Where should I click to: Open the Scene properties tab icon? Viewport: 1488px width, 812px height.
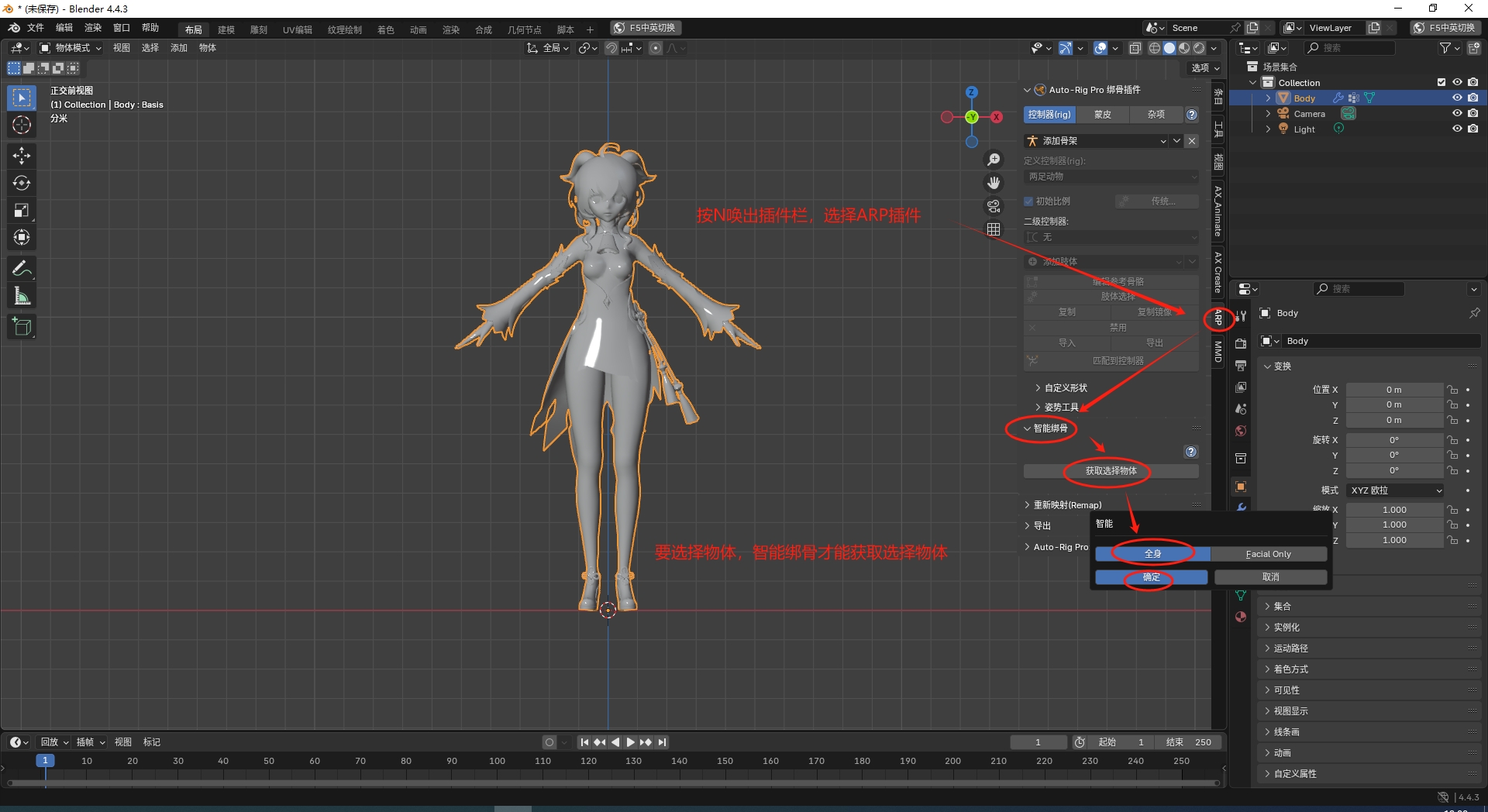tap(1241, 408)
